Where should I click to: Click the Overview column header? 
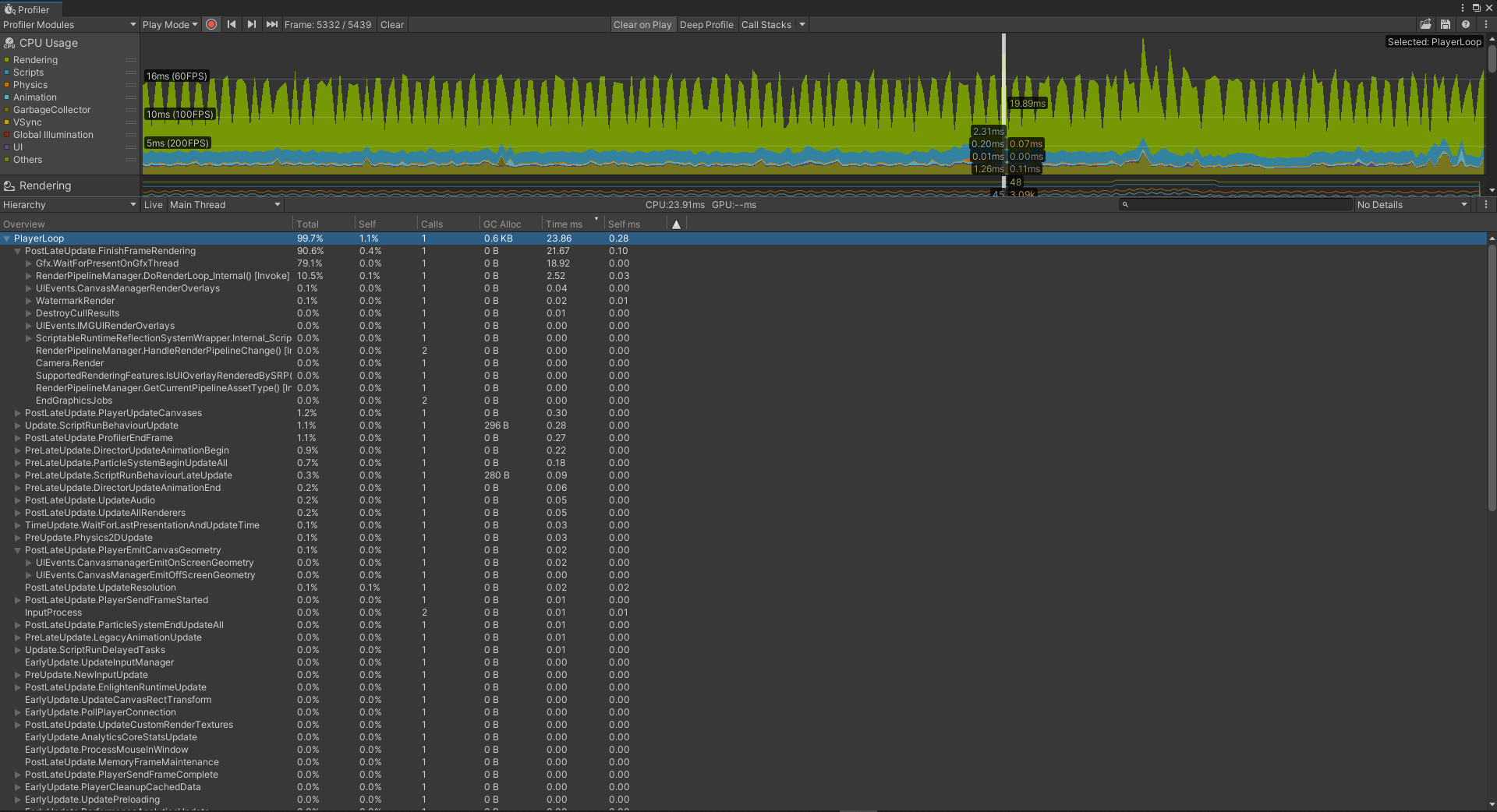coord(146,224)
